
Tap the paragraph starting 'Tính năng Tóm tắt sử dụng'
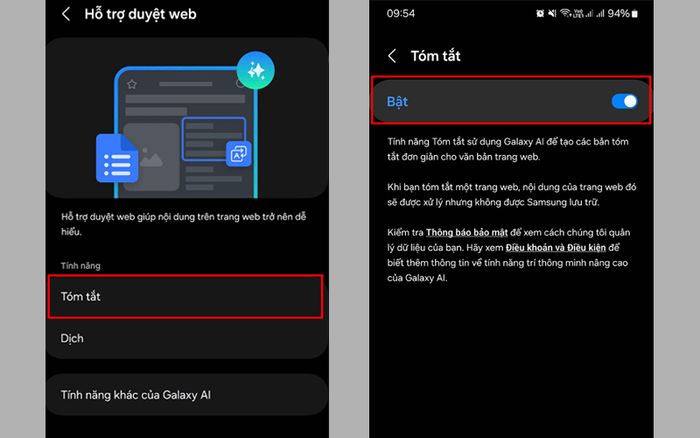[x=508, y=149]
